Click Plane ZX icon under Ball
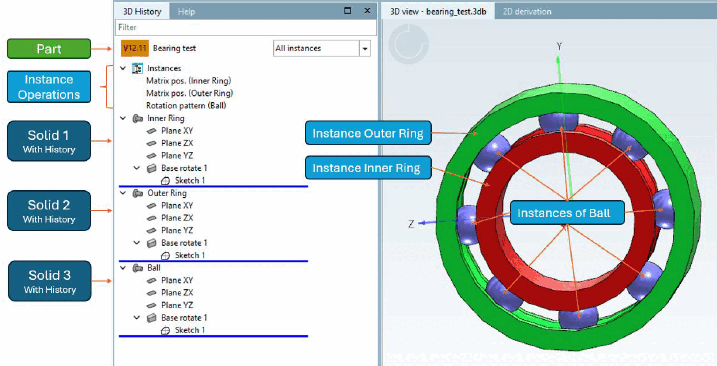The image size is (717, 366). 151,293
